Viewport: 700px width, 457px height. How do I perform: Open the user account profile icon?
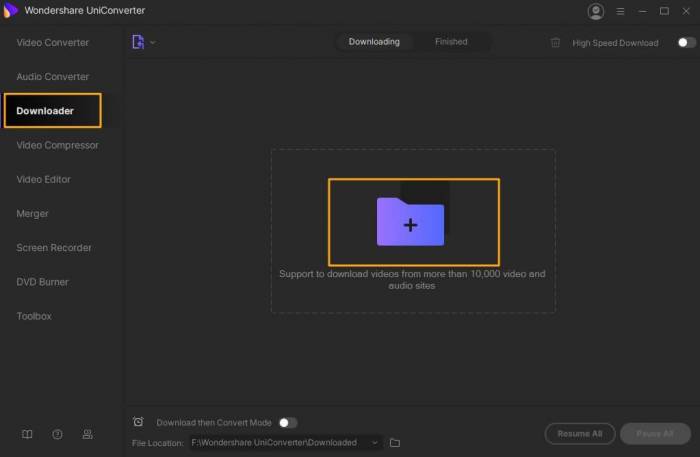click(596, 12)
